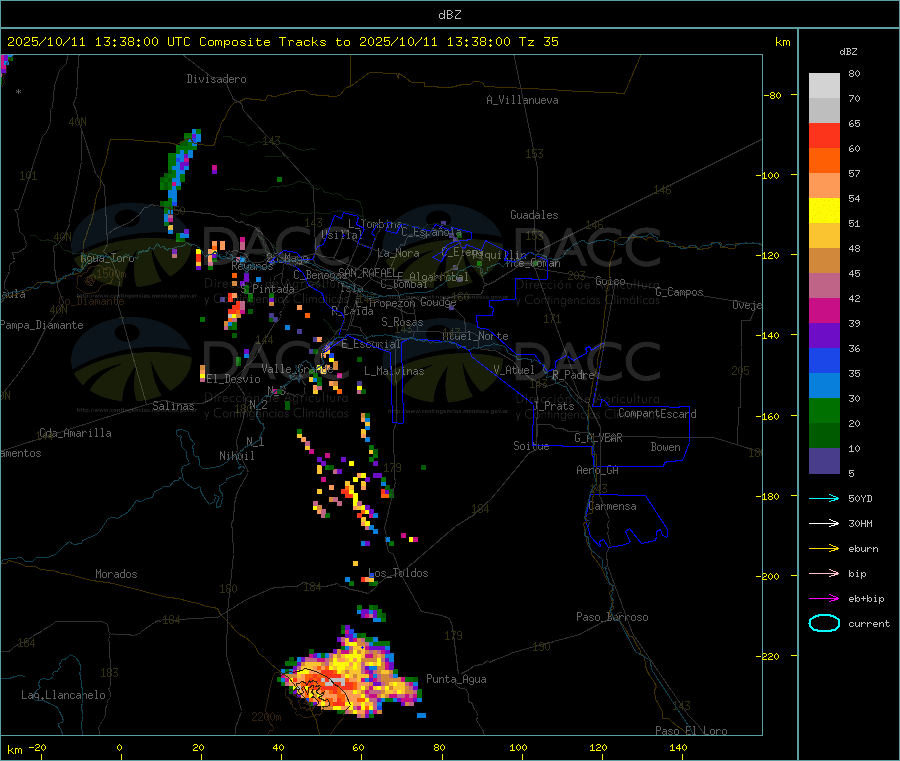Click the 'Paso_El_Loro' map label

point(691,731)
